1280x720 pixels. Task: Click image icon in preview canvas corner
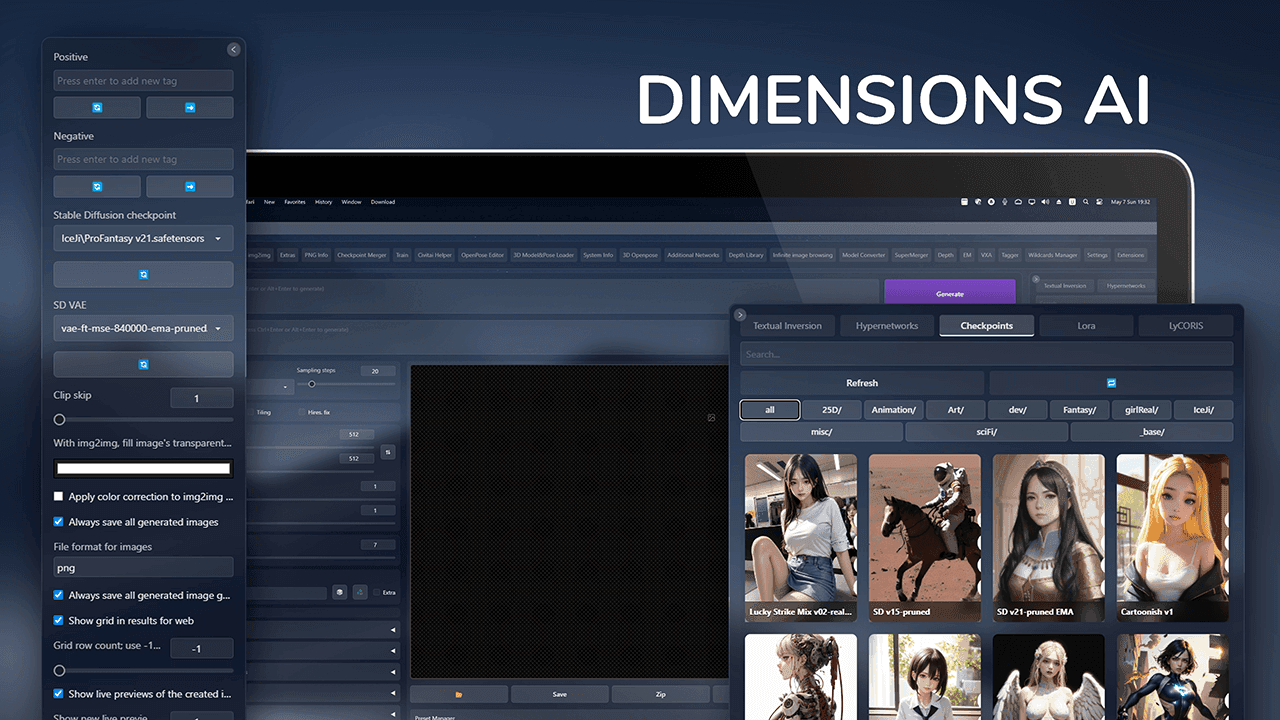[711, 417]
